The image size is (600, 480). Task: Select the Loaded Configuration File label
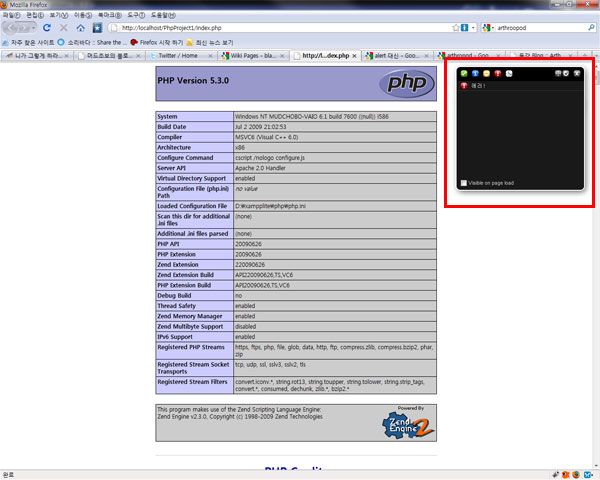(192, 206)
